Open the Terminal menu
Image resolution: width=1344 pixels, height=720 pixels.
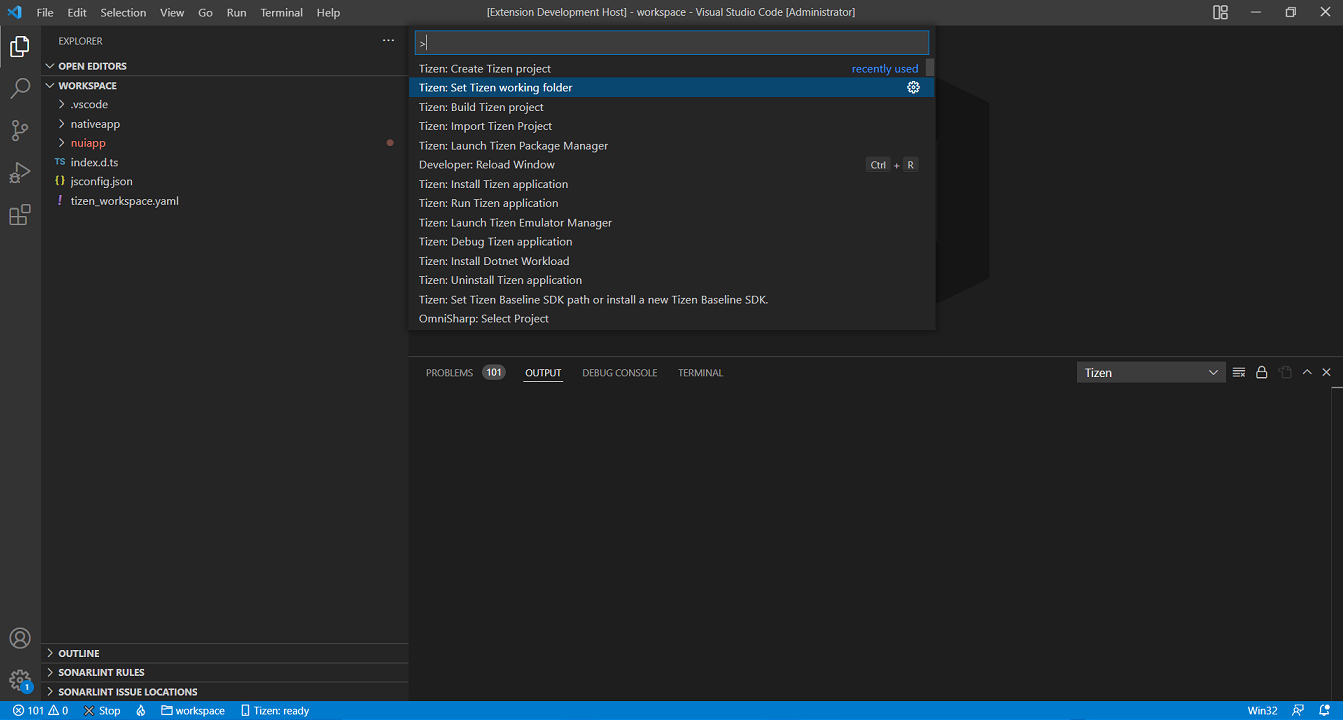click(x=281, y=12)
